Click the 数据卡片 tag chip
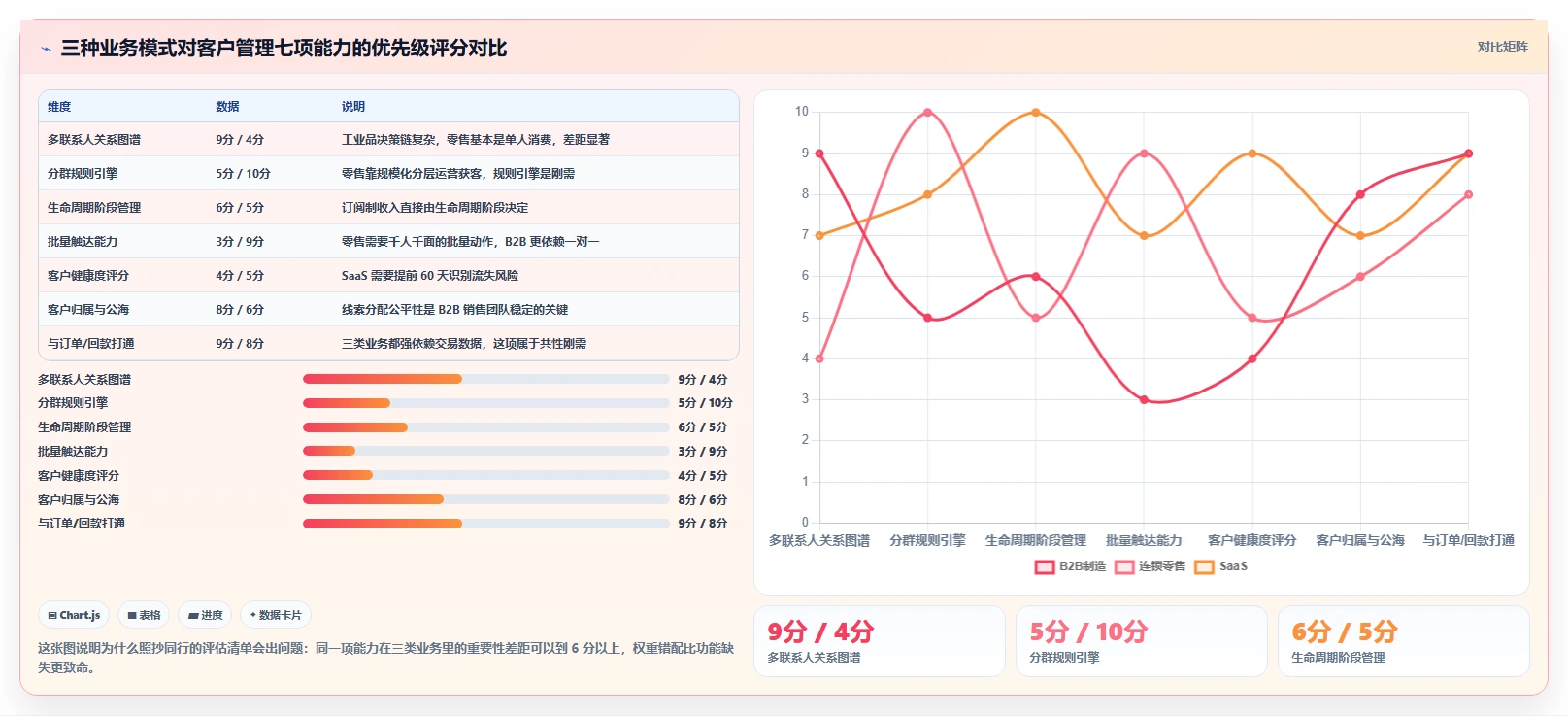This screenshot has width=1568, height=716. tap(276, 615)
